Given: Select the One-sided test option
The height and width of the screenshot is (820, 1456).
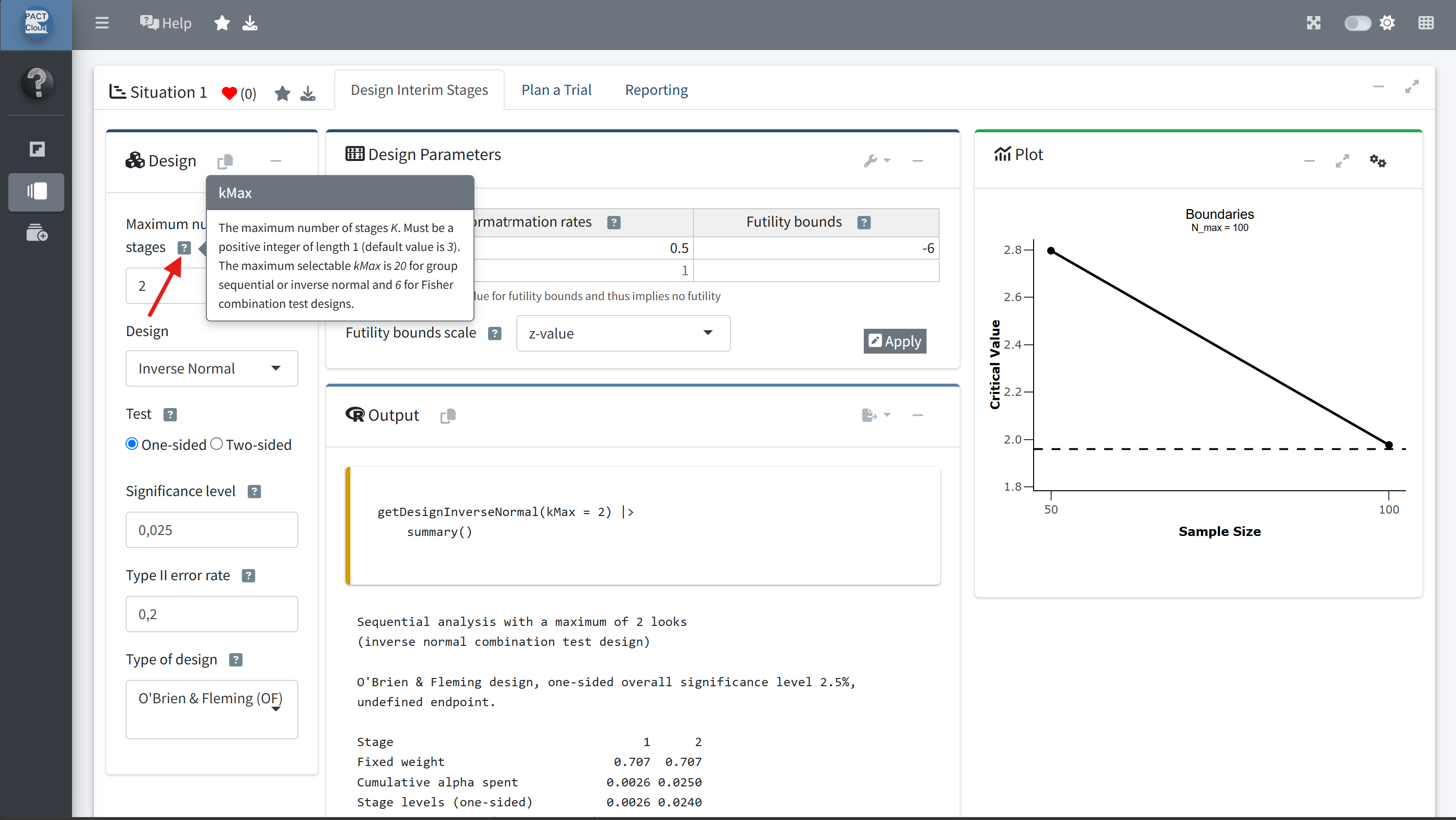Looking at the screenshot, I should click(x=132, y=444).
